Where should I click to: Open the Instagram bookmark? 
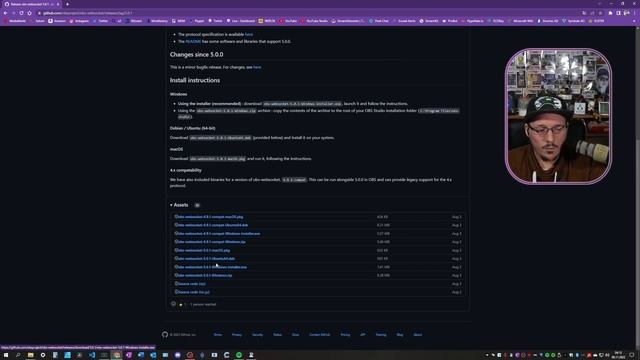79,21
